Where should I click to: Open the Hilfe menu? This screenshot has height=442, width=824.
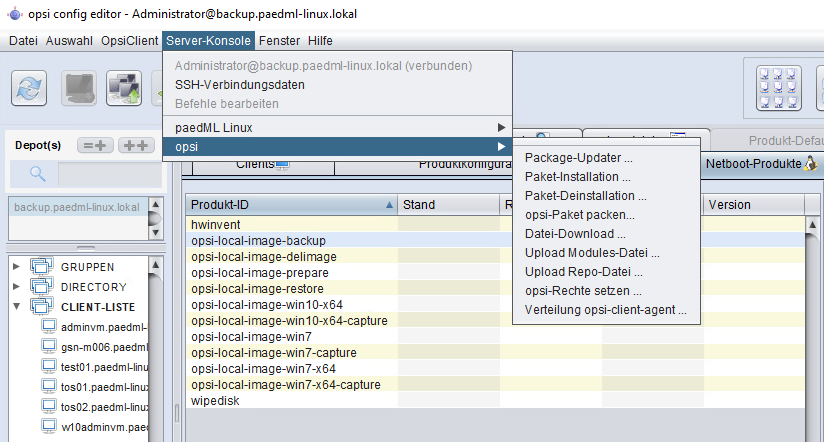320,40
